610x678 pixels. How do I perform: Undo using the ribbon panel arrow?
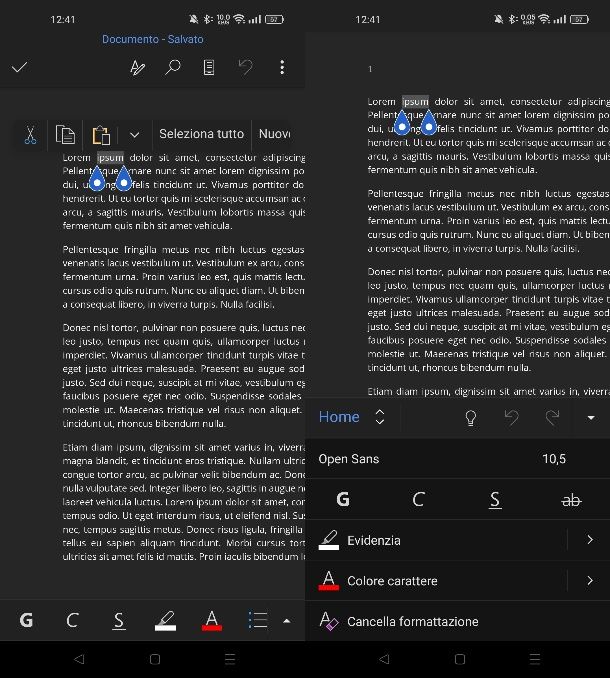tap(511, 417)
